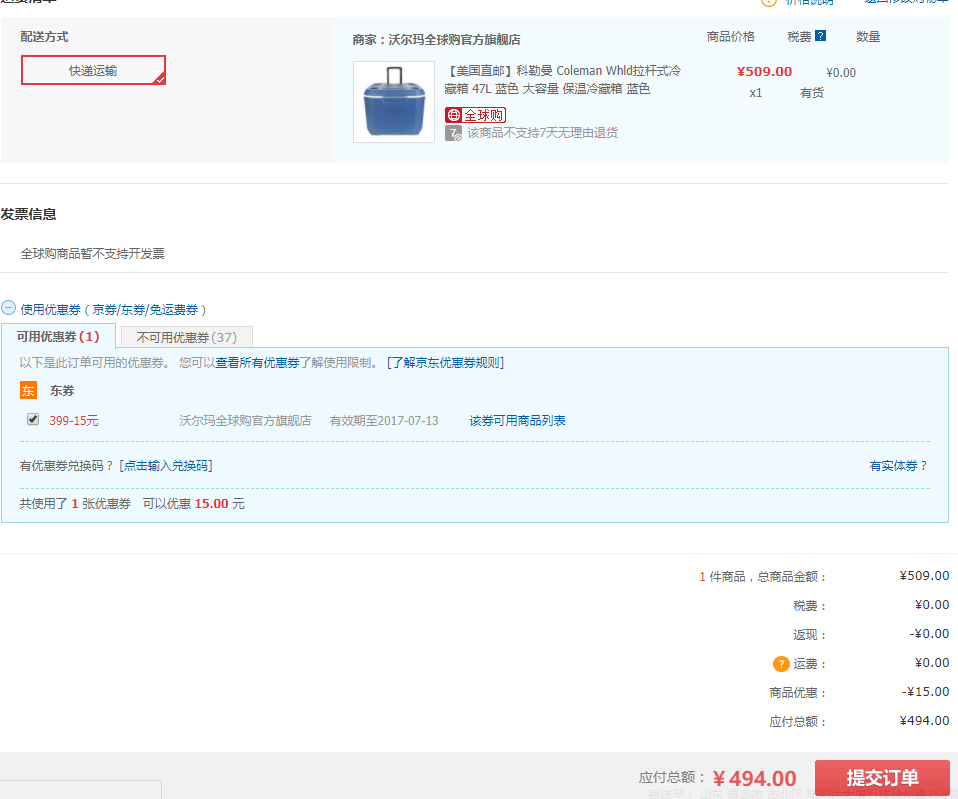The width and height of the screenshot is (958, 799).
Task: Click the 可以优惠 15.00 元 summary
Action: click(194, 504)
